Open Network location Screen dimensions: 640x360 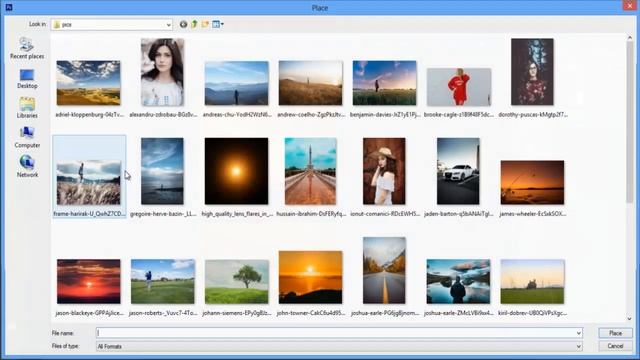click(27, 167)
